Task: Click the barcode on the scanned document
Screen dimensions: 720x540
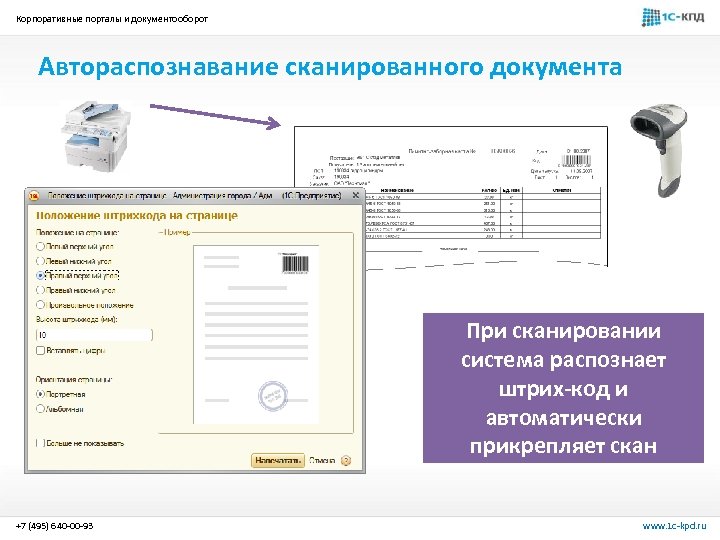Action: coord(576,161)
